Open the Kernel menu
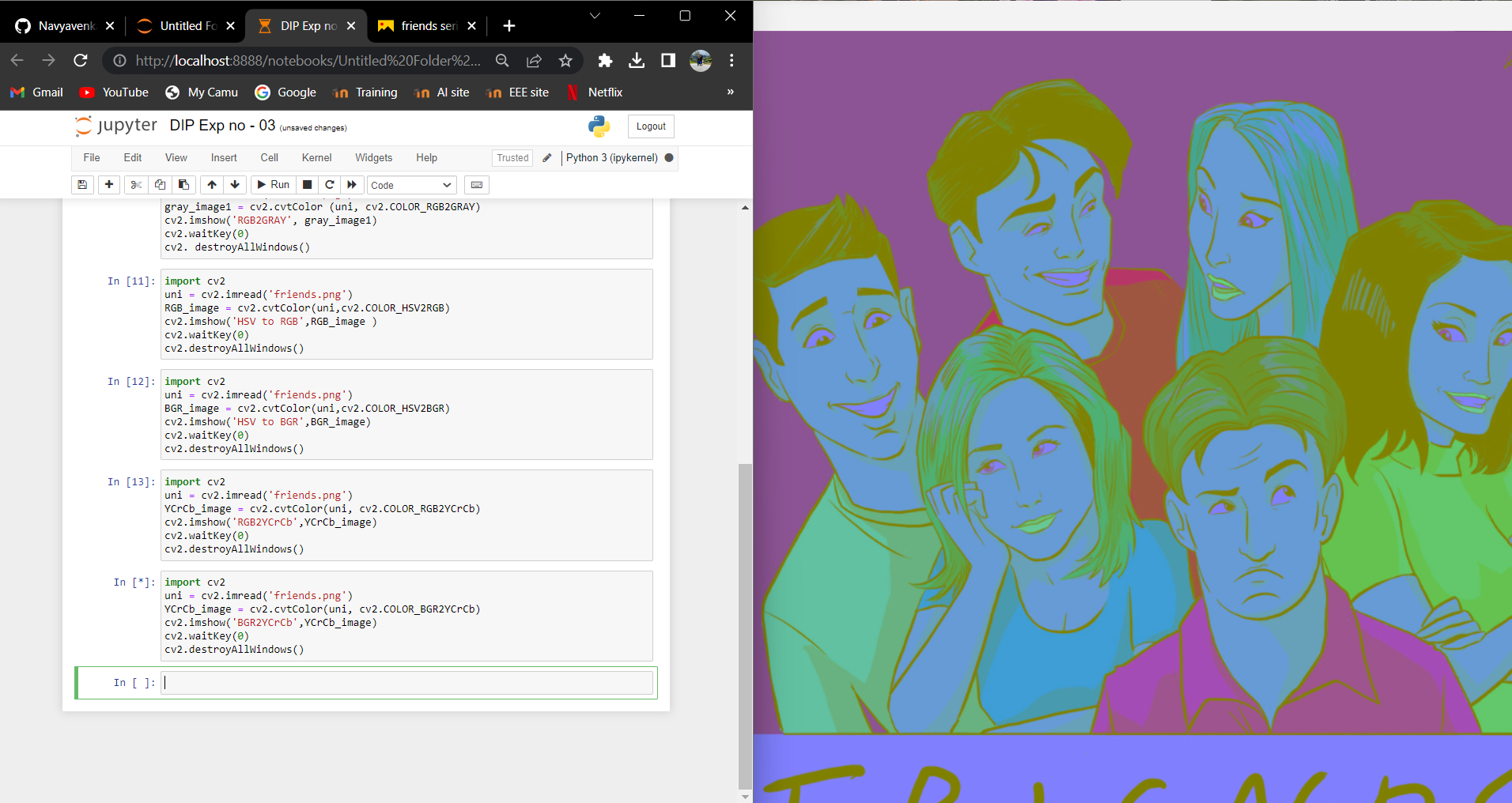This screenshot has width=1512, height=803. [316, 158]
